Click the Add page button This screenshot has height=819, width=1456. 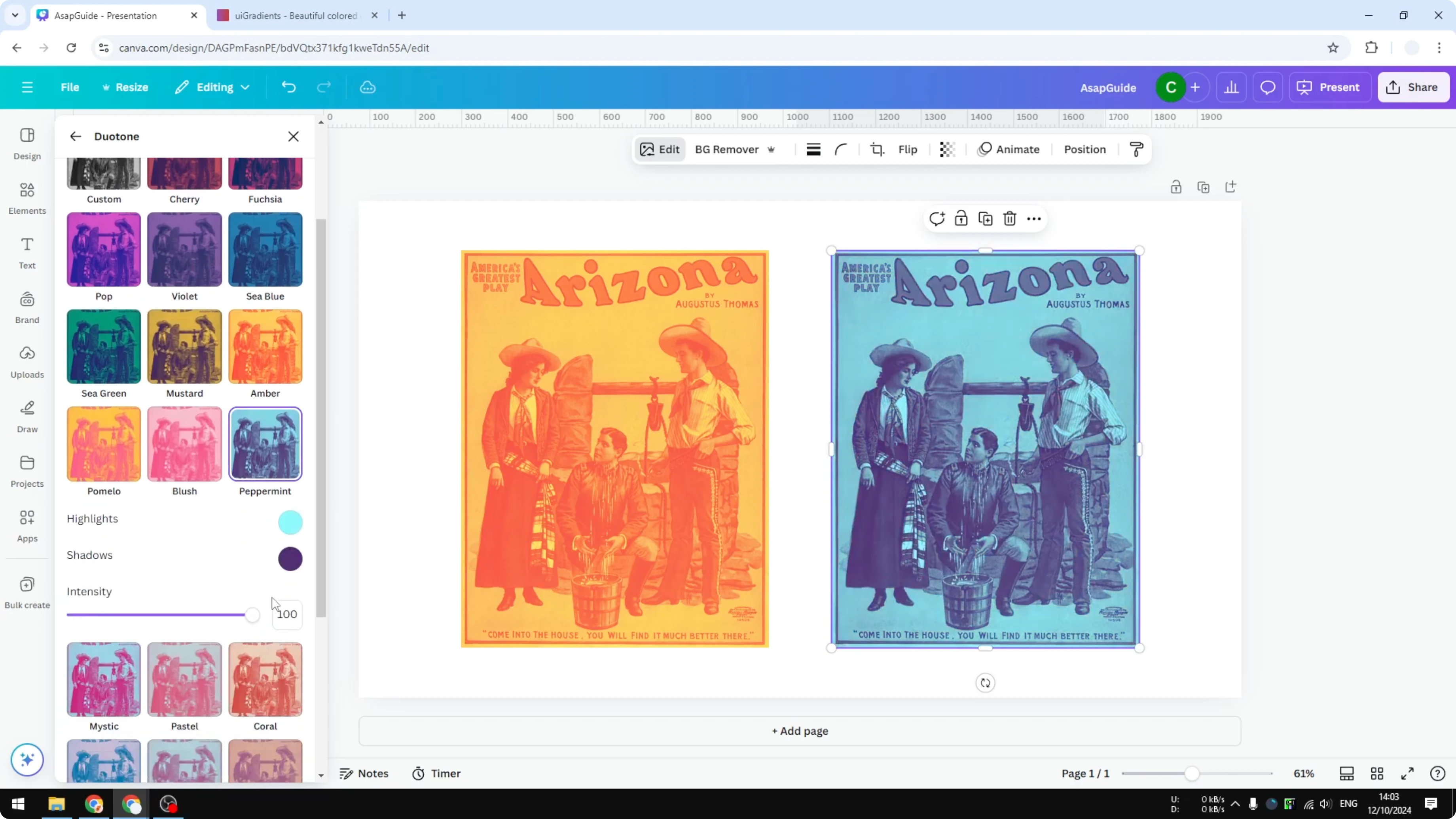pyautogui.click(x=799, y=731)
